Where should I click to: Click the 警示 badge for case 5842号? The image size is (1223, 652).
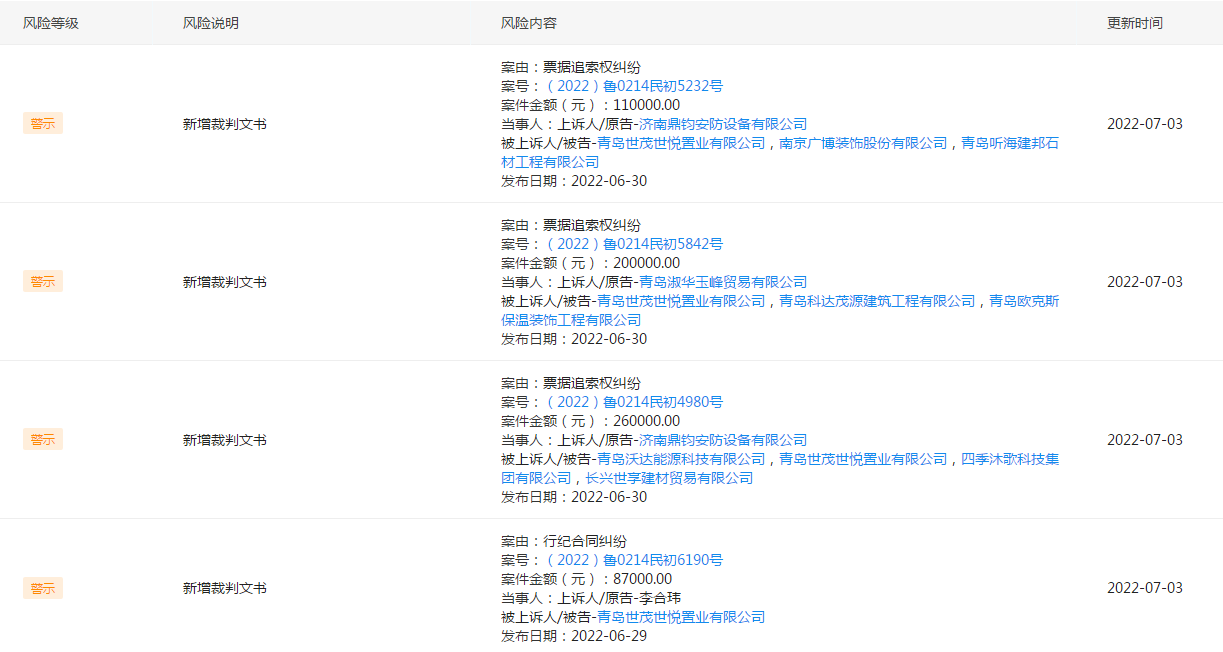43,282
